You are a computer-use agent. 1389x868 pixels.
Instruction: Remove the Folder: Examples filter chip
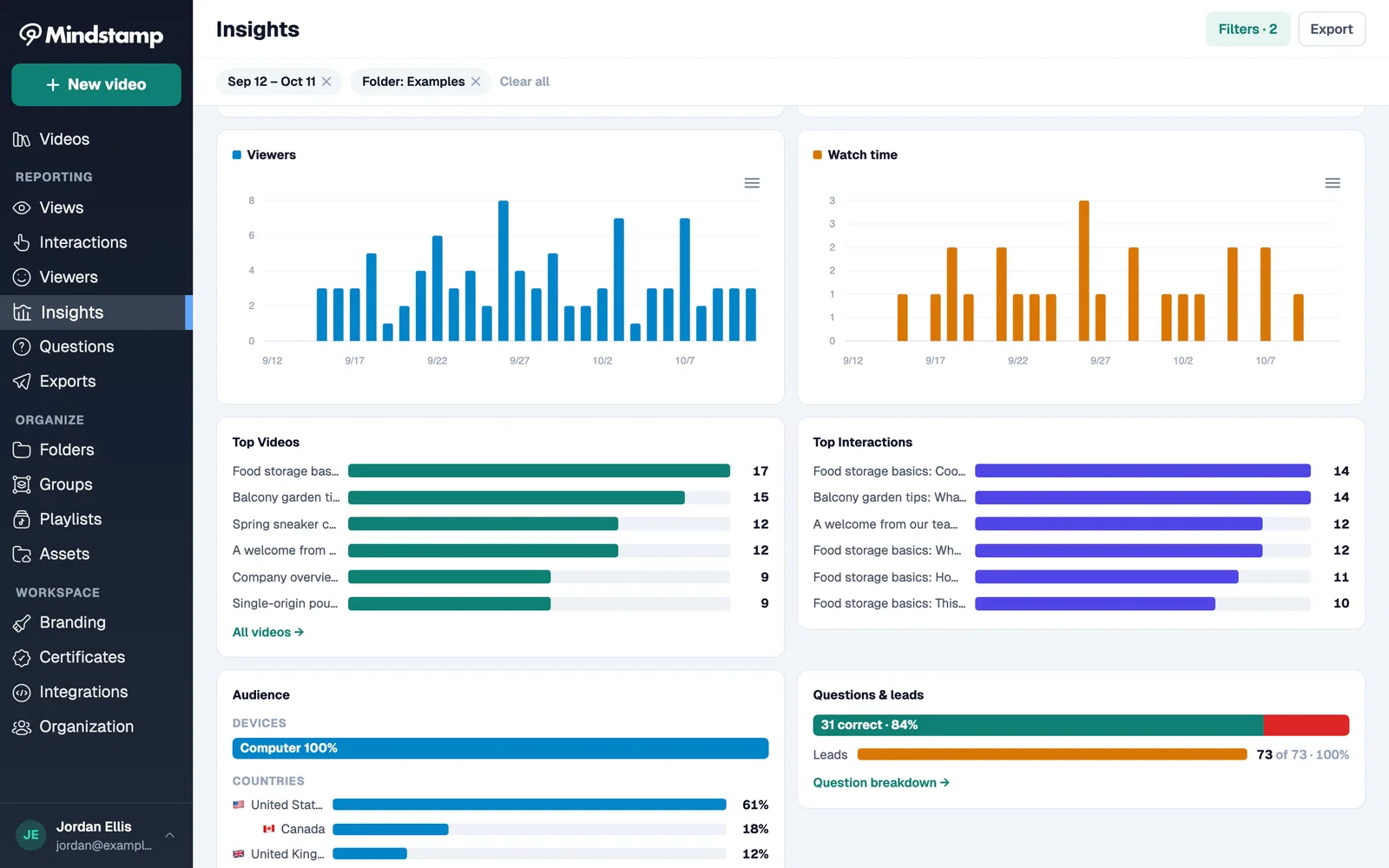coord(476,82)
